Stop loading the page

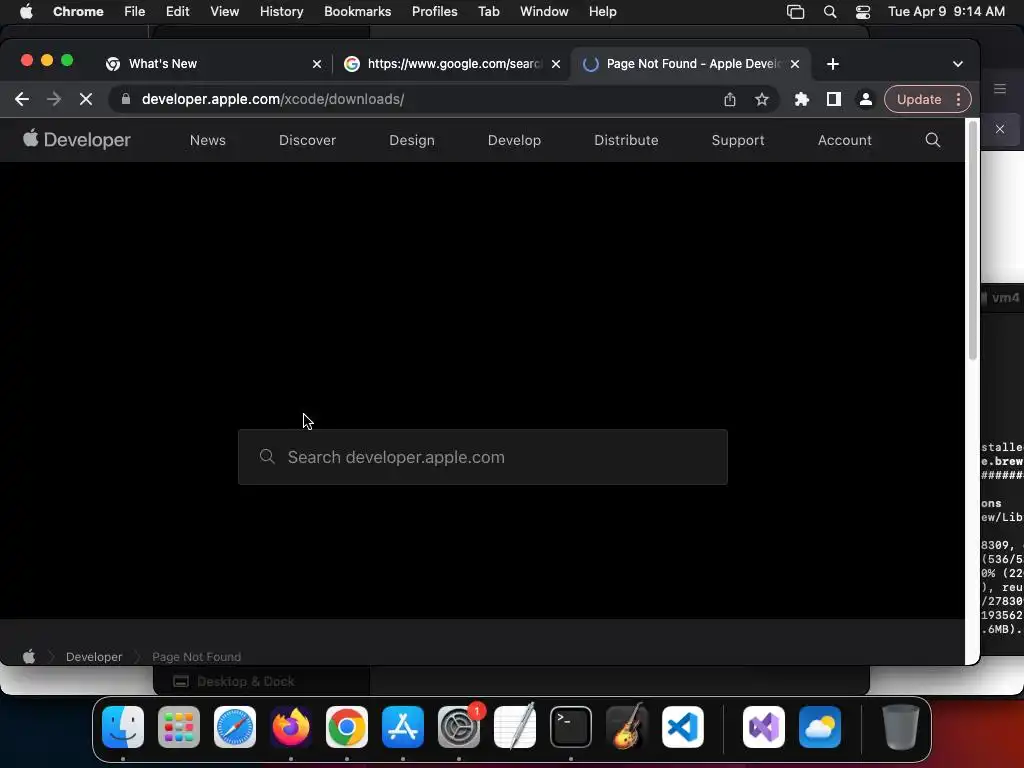(86, 99)
